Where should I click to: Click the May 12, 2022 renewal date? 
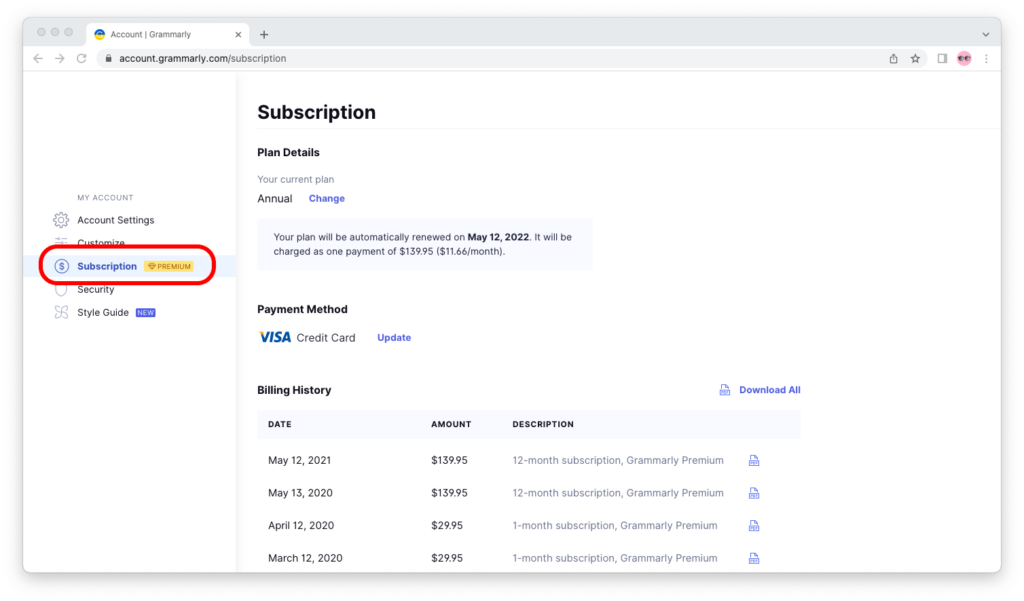(x=498, y=237)
